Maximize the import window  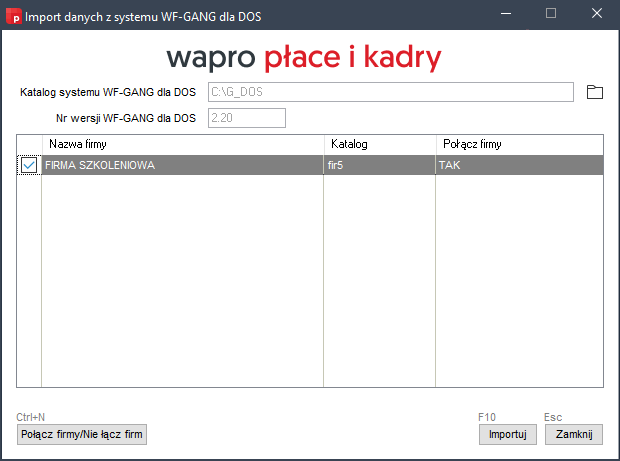pos(551,14)
